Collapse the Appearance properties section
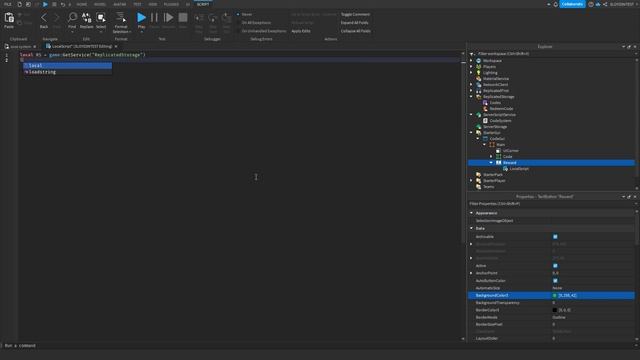 click(471, 213)
